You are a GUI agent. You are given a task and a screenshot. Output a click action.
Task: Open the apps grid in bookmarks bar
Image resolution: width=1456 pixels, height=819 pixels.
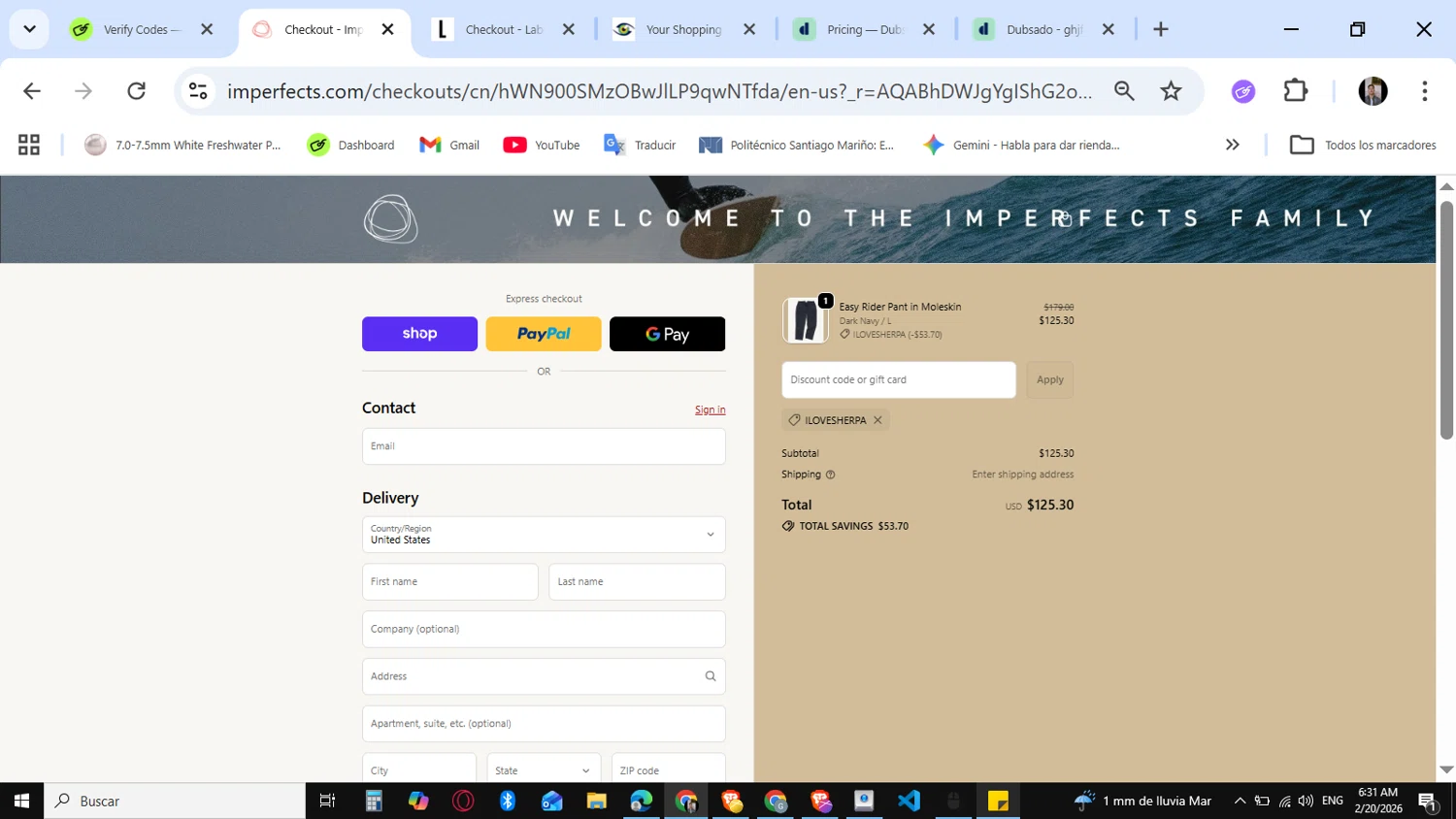[x=29, y=145]
